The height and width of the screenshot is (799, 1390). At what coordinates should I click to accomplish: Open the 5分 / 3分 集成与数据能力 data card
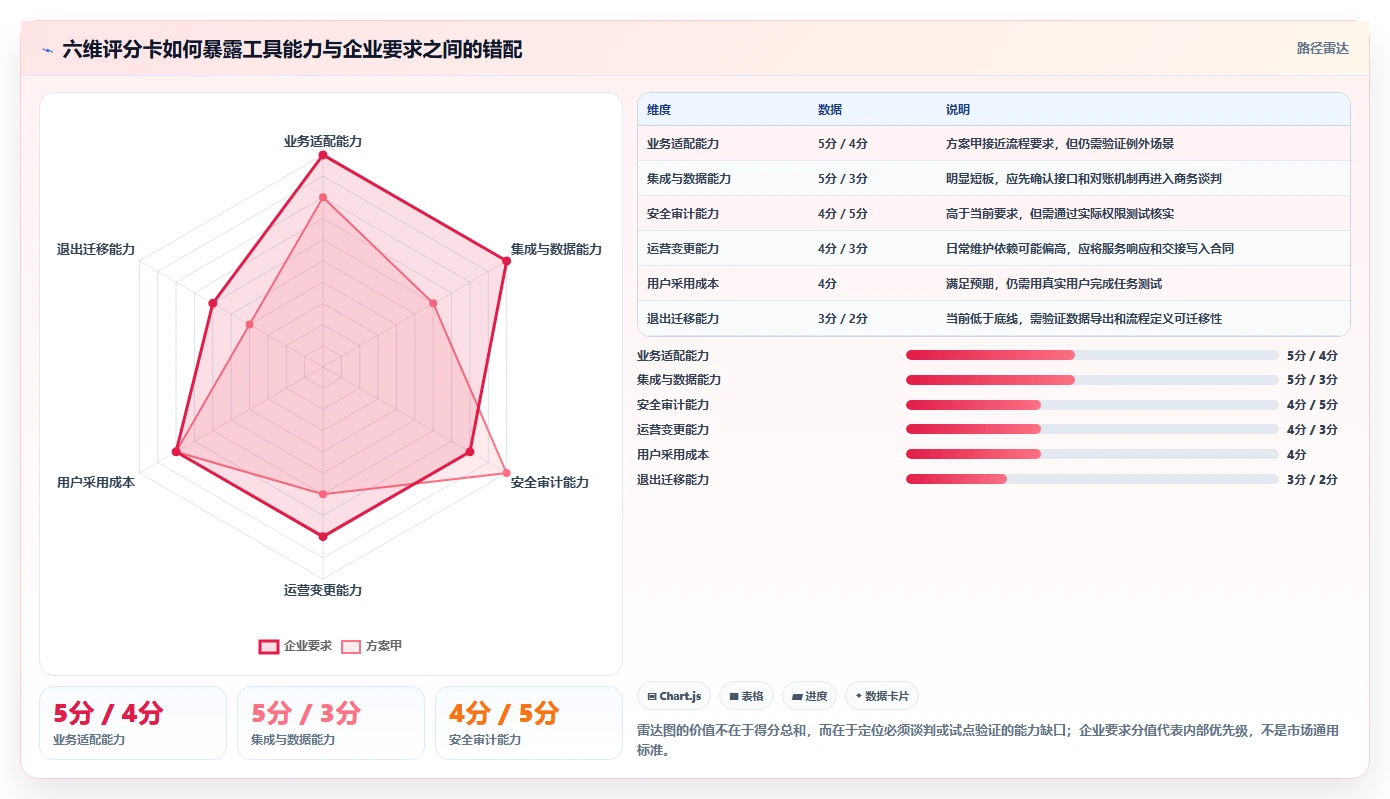tap(331, 723)
